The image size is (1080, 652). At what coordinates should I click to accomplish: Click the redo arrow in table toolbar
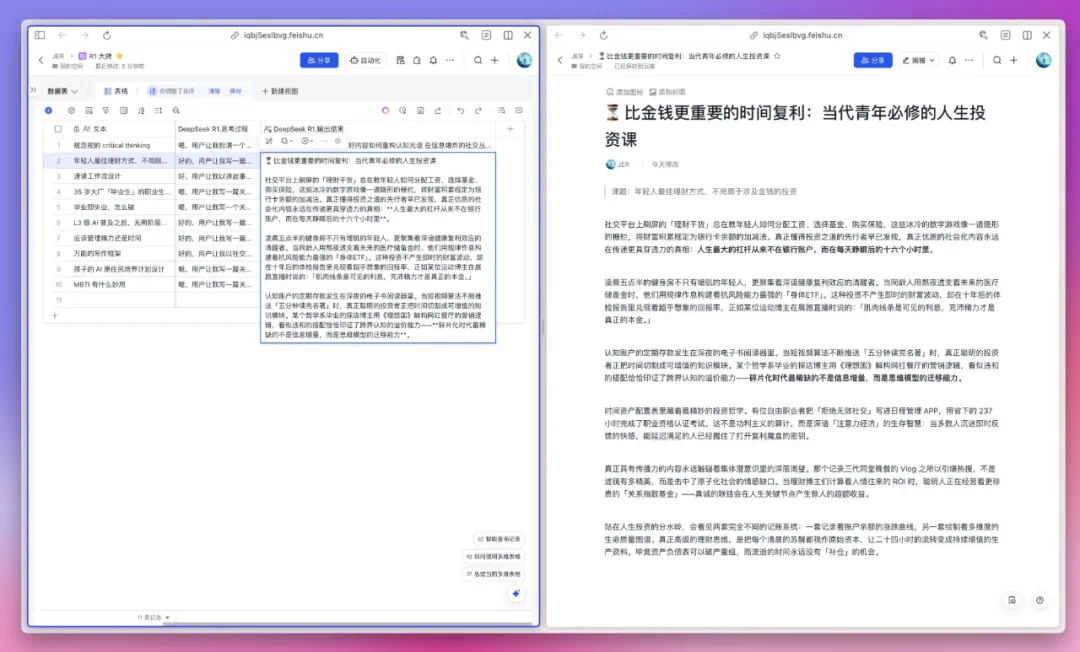point(478,110)
